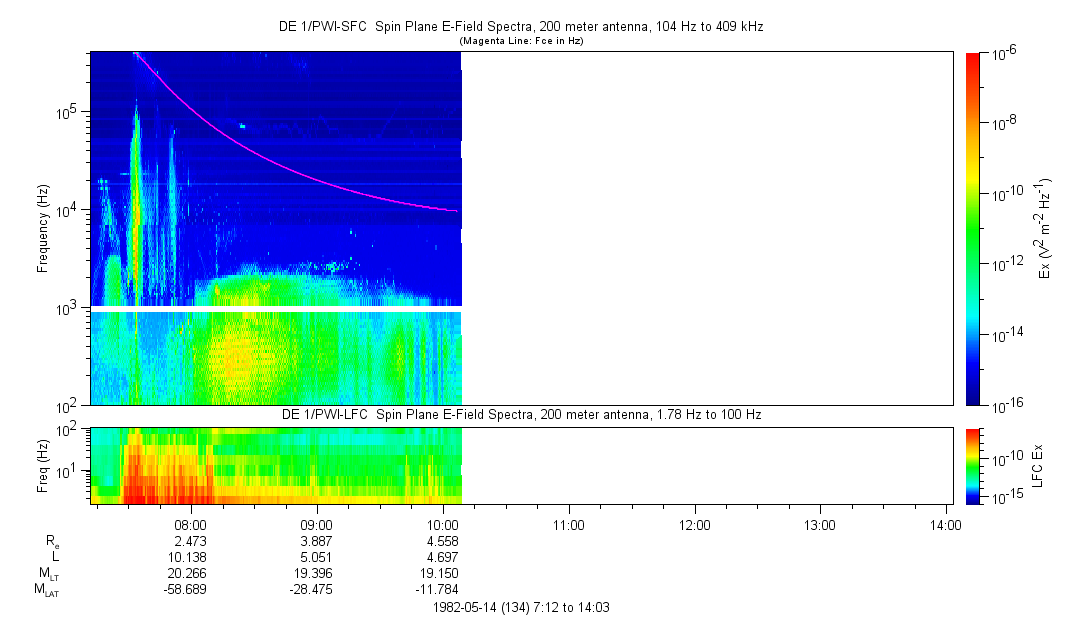Click the main Ex color bar
This screenshot has height=620, width=1083.
(974, 230)
